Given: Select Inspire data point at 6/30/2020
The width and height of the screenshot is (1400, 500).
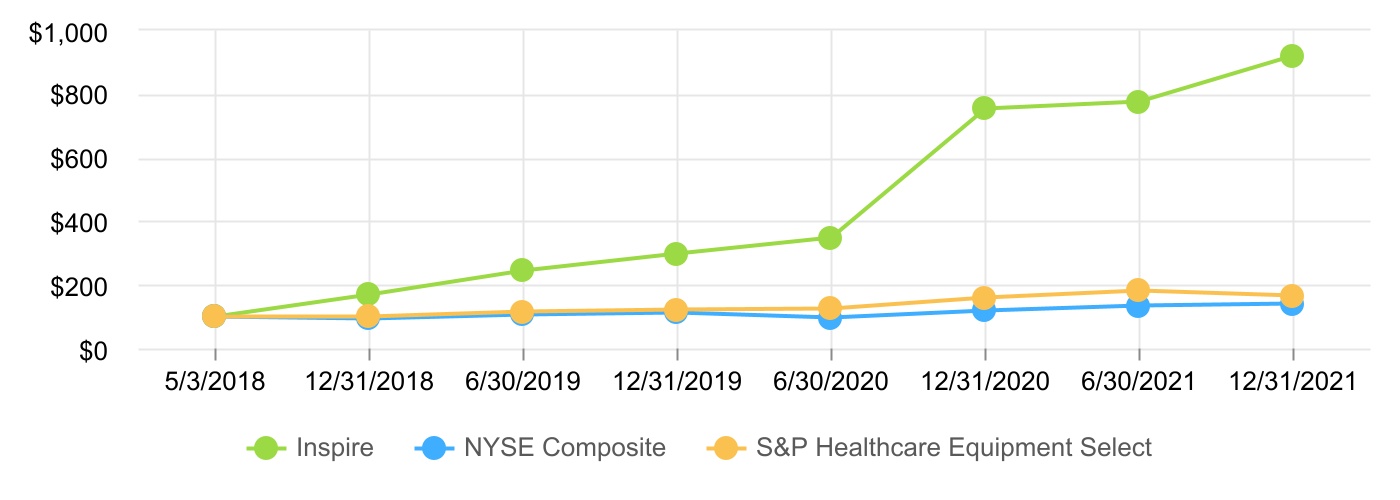Looking at the screenshot, I should (830, 238).
